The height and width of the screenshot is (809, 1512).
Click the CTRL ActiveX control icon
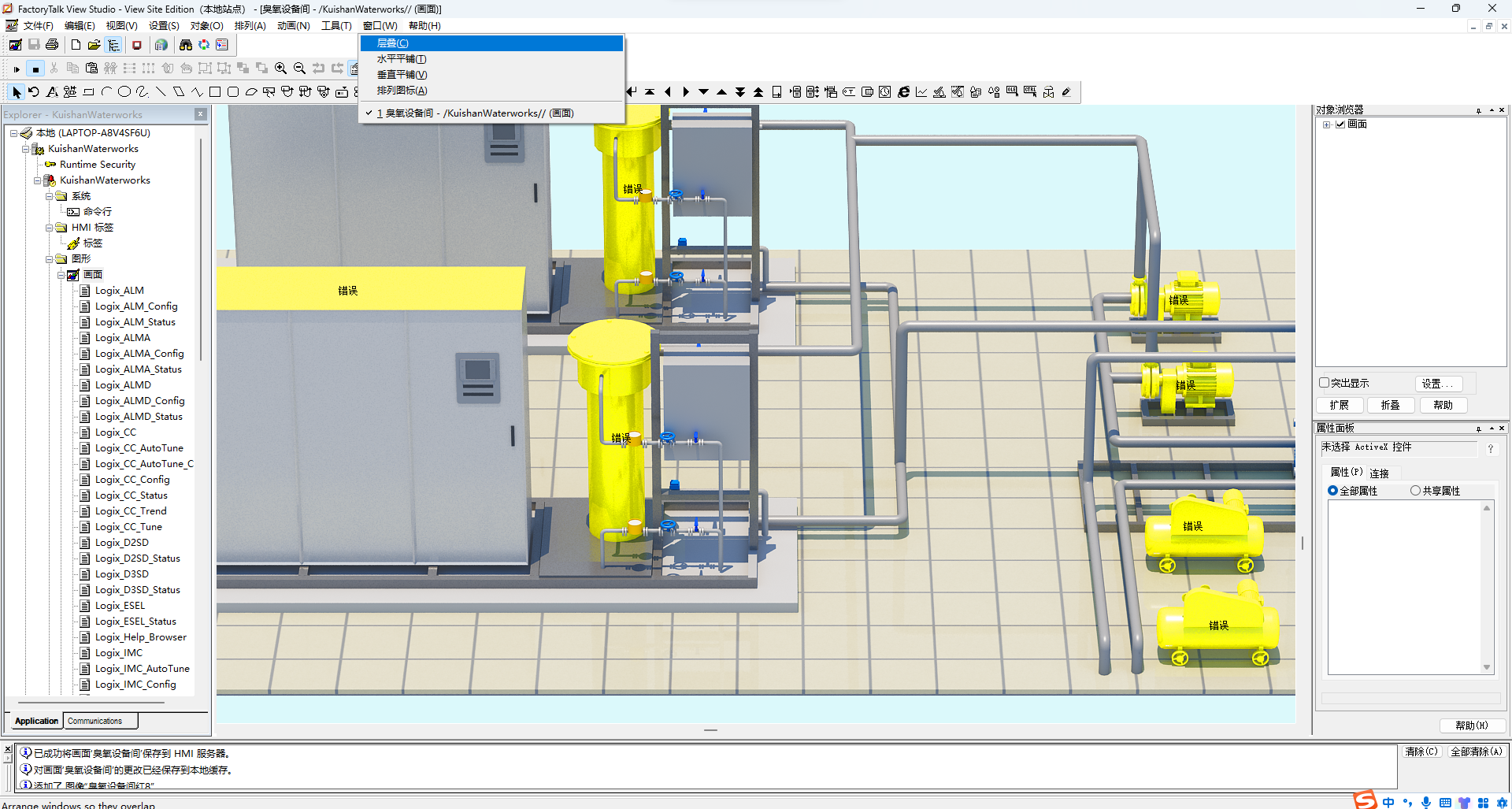click(x=1030, y=92)
